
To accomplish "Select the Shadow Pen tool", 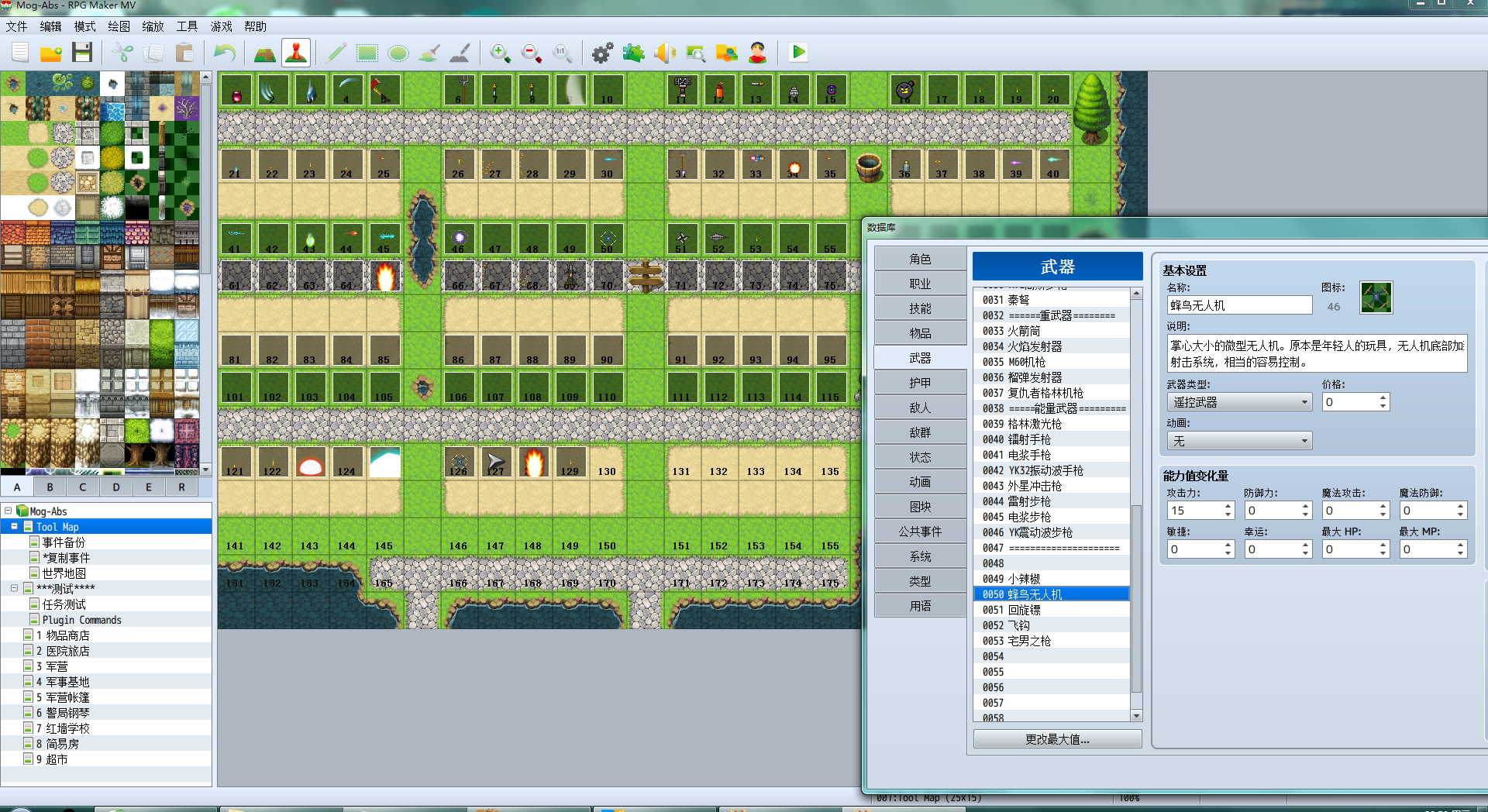I will [460, 53].
